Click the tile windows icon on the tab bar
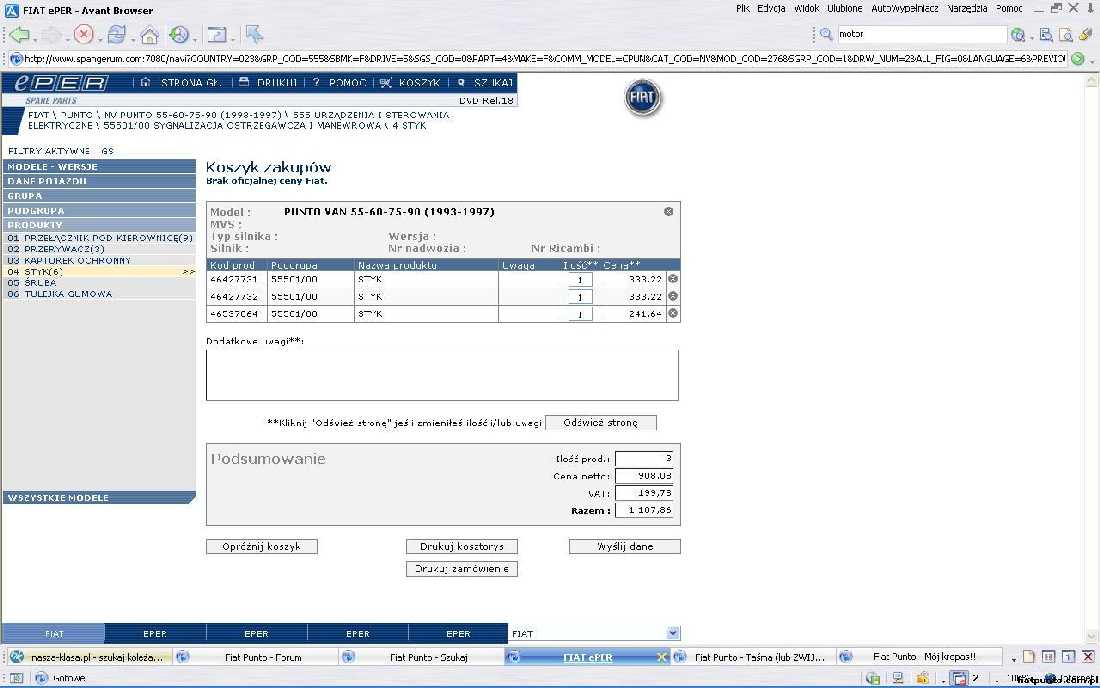Screen dimensions: 1100x688 [1048, 657]
